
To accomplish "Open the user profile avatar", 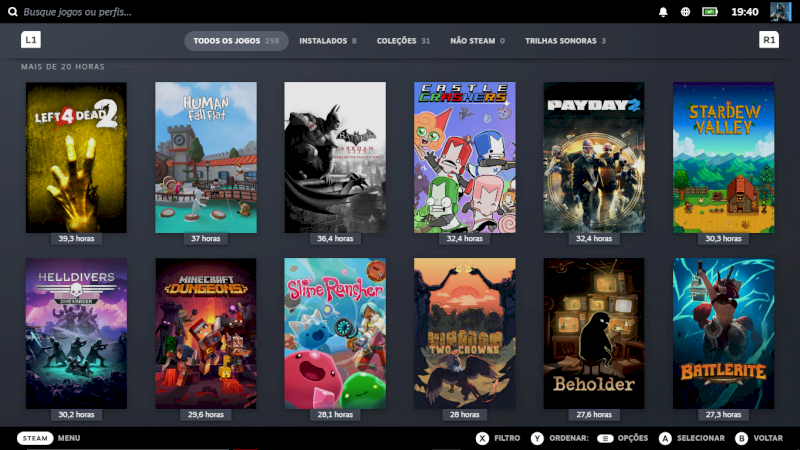I will (780, 11).
